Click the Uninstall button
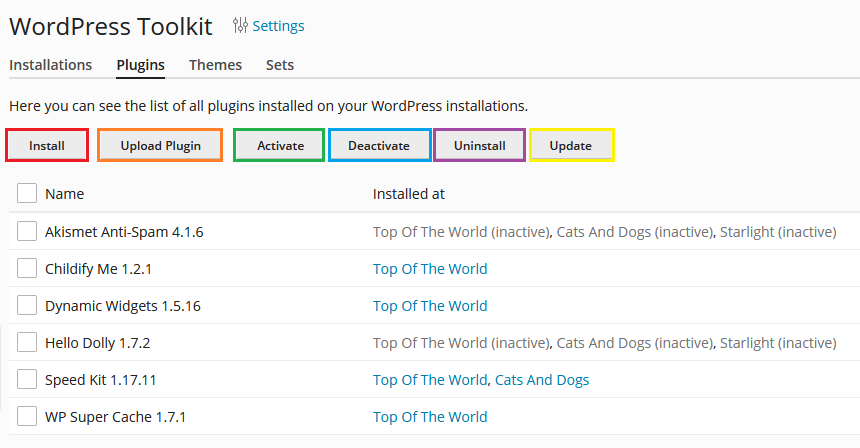860x448 pixels. [x=479, y=145]
